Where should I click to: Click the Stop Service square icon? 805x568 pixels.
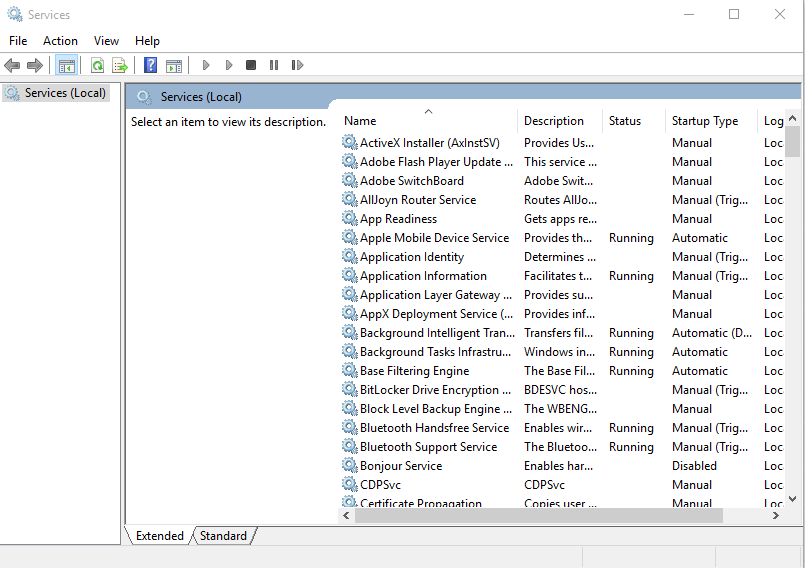click(x=251, y=65)
